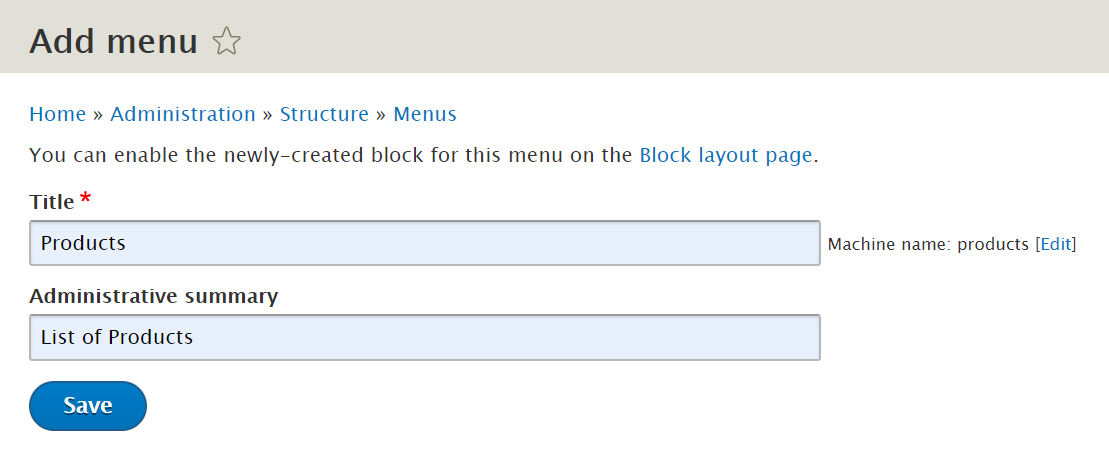Click the Add menu page heading
The image size is (1109, 453).
pos(114,42)
